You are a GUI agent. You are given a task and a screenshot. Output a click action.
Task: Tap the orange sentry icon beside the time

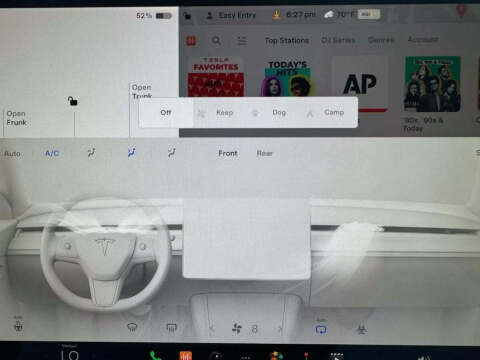276,15
